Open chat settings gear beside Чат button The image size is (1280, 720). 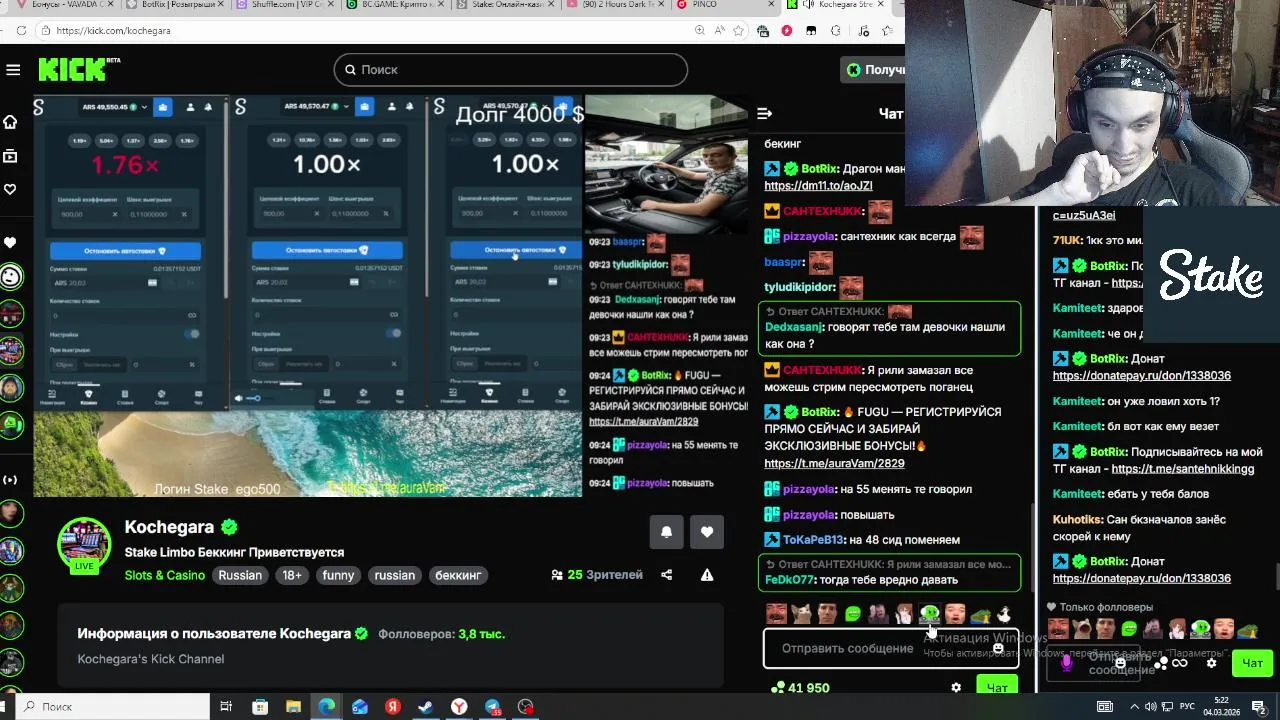pyautogui.click(x=956, y=688)
